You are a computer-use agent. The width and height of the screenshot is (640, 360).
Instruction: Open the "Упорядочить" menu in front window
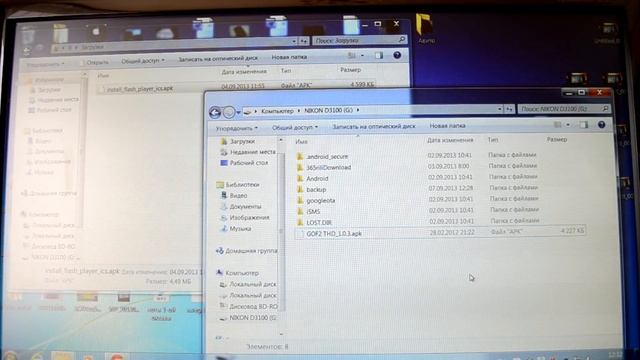pyautogui.click(x=236, y=128)
